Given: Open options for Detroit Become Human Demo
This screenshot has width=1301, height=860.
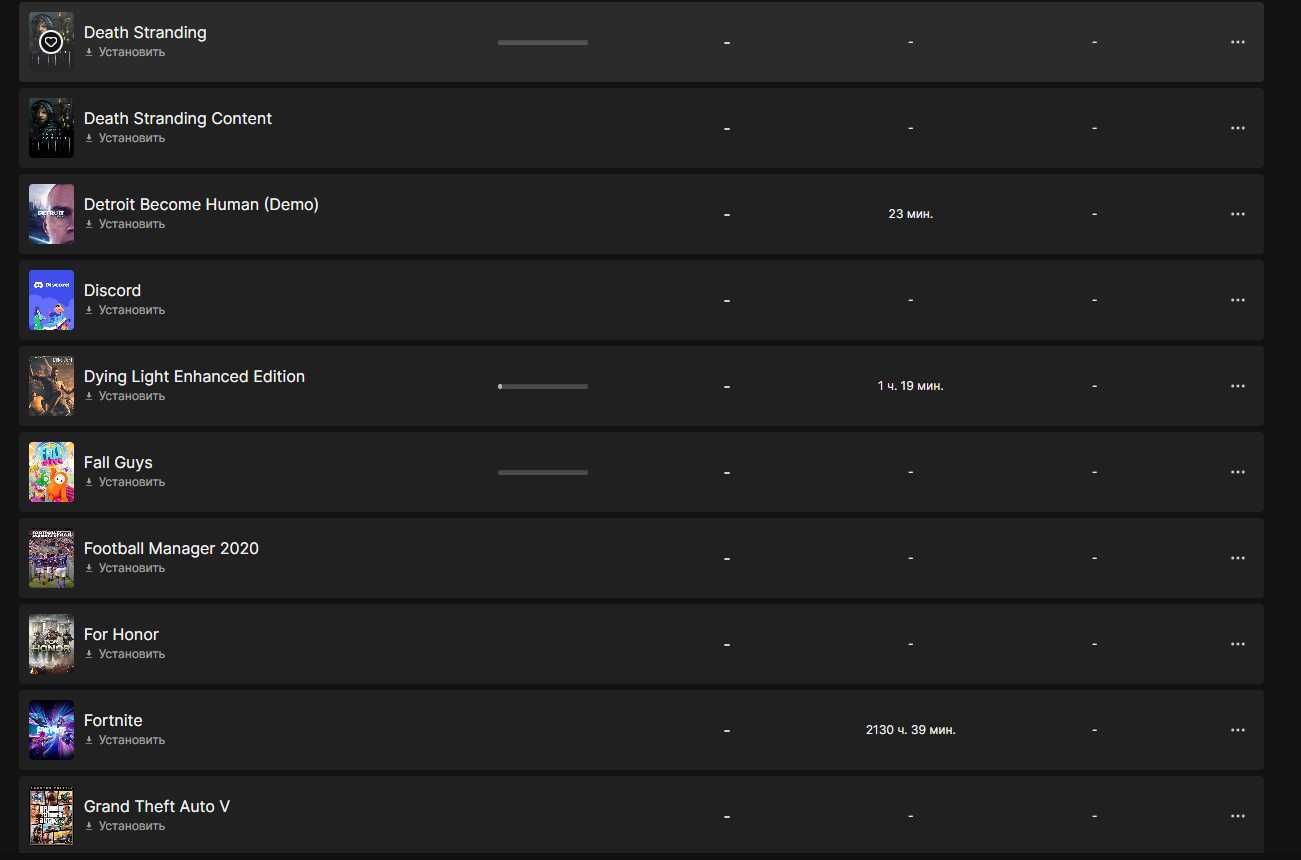Looking at the screenshot, I should click(x=1237, y=214).
